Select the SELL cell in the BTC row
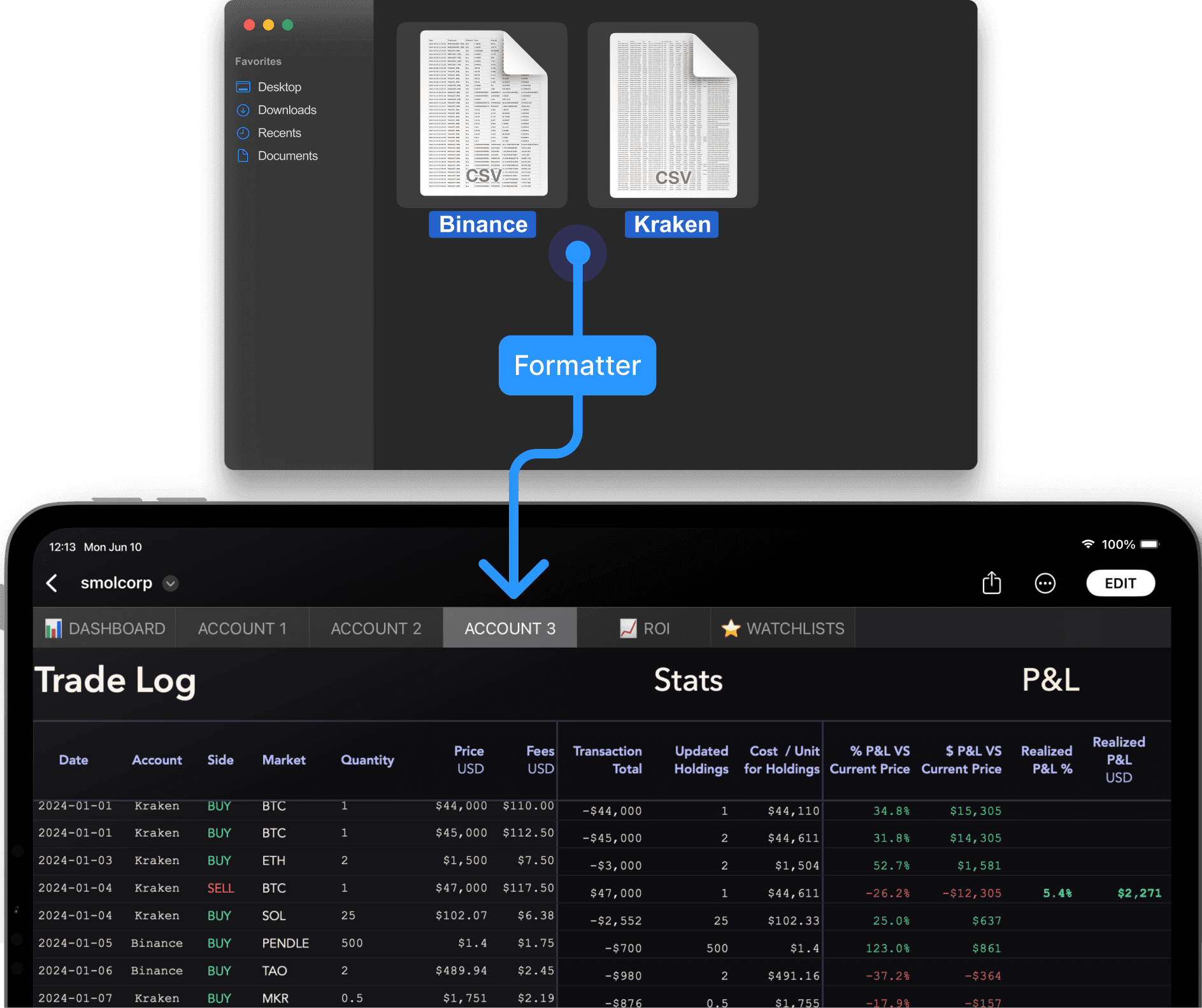This screenshot has width=1202, height=1008. (x=220, y=888)
